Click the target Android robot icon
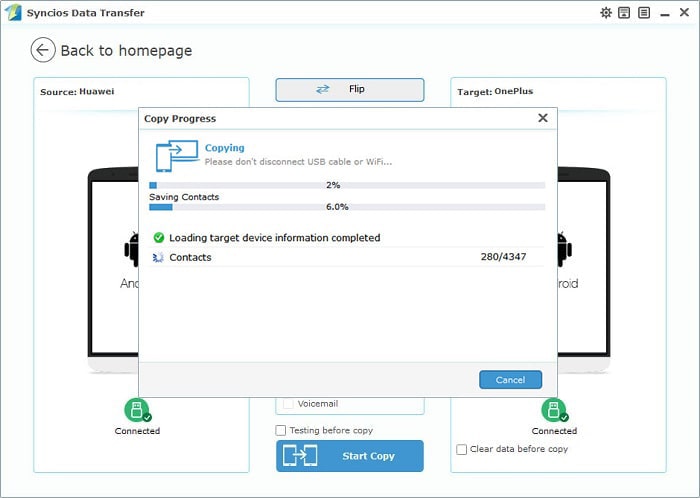This screenshot has height=498, width=700. 564,250
